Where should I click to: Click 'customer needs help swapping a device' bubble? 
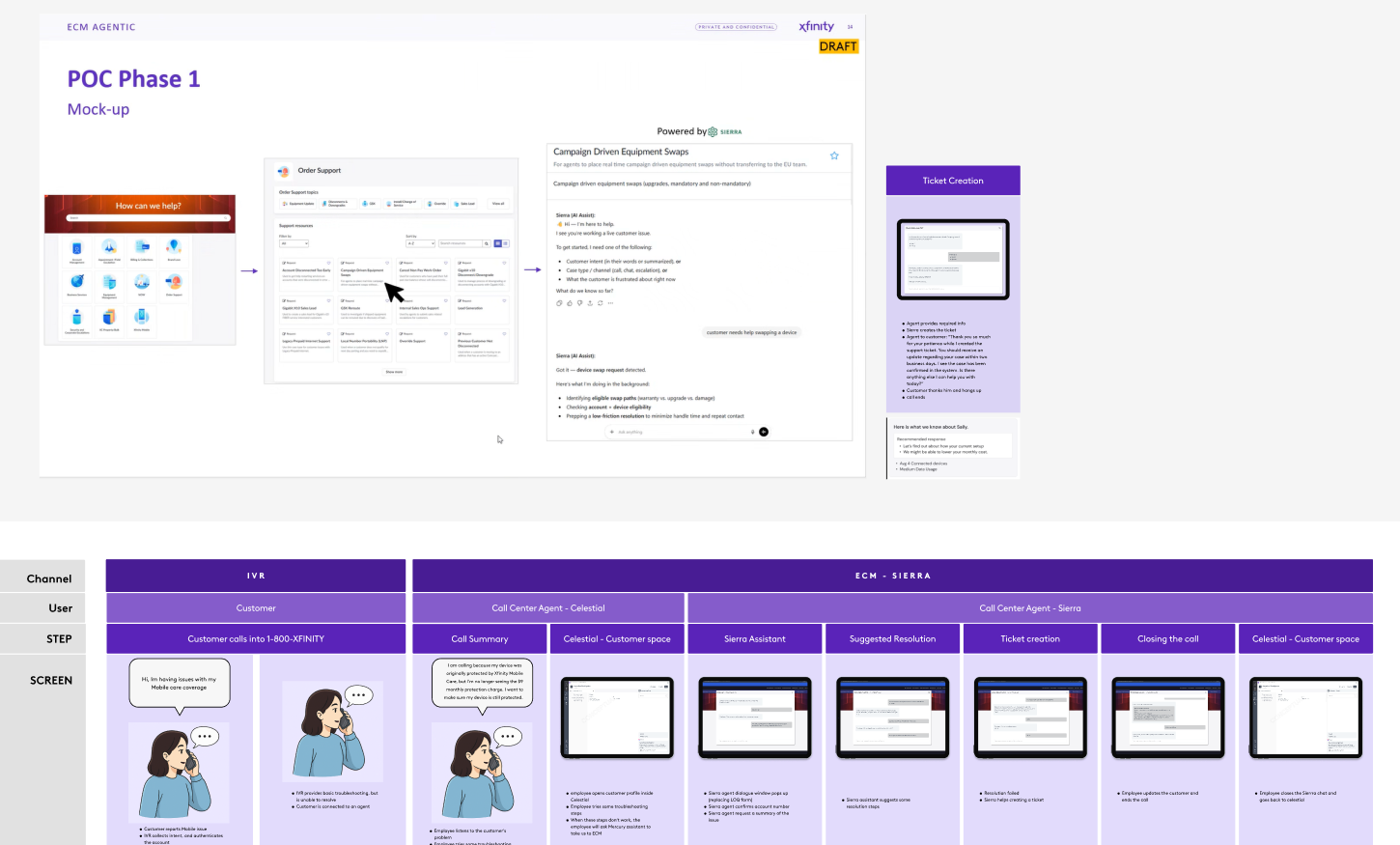[x=751, y=332]
